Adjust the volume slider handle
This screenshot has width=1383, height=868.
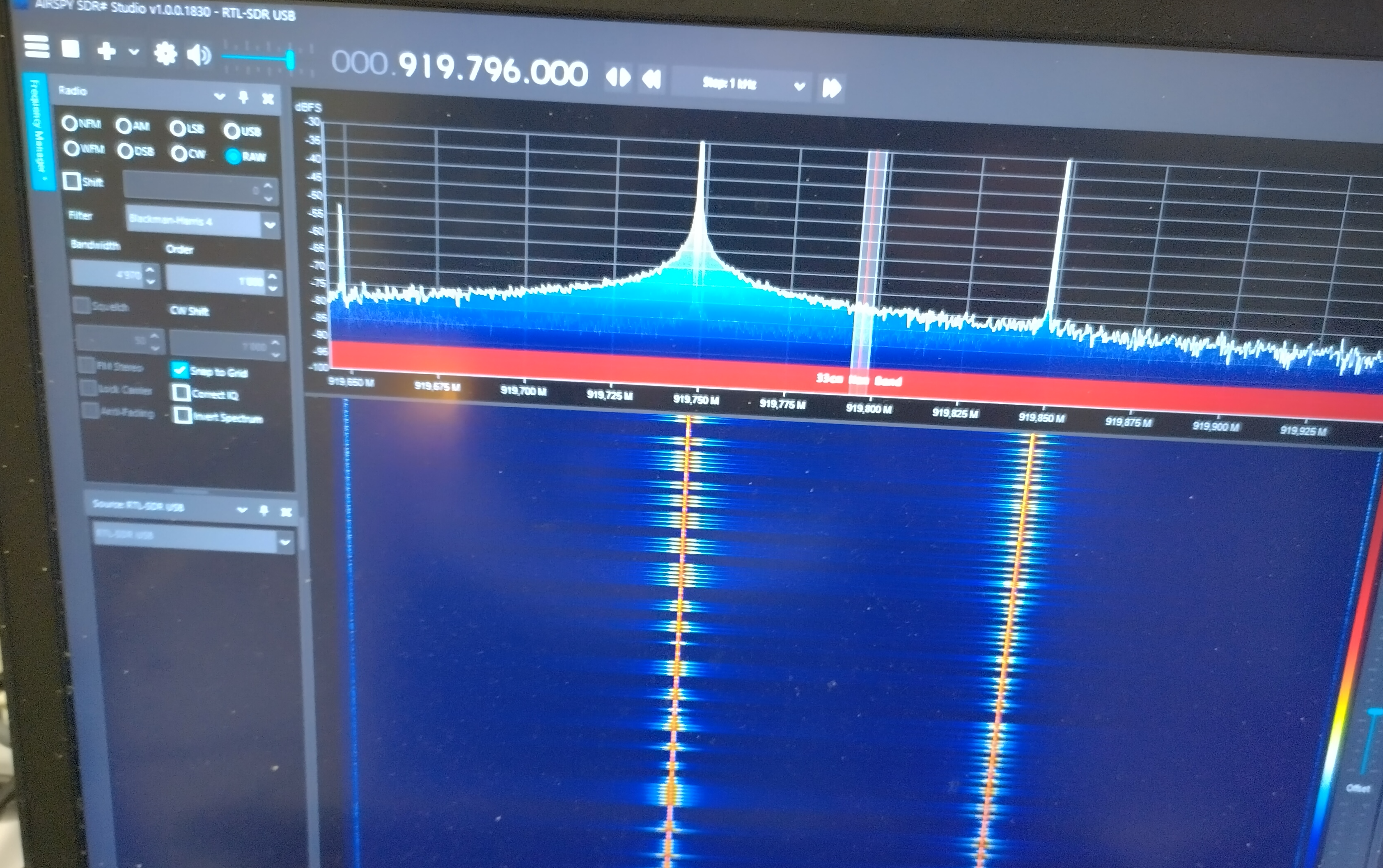(290, 60)
